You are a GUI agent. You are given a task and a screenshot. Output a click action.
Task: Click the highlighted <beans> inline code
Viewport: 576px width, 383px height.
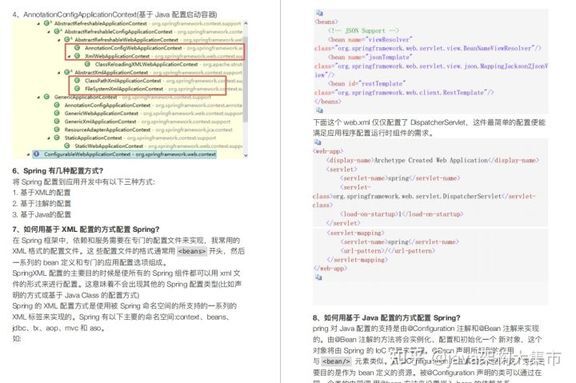tap(192, 251)
